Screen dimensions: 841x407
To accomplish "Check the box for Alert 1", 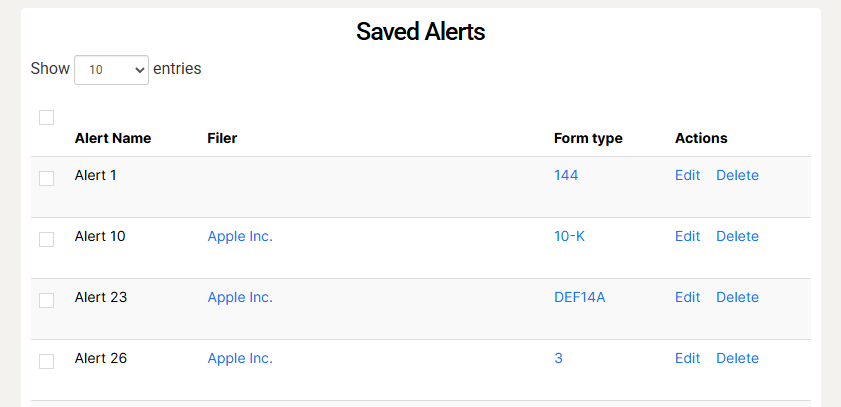I will [x=46, y=179].
